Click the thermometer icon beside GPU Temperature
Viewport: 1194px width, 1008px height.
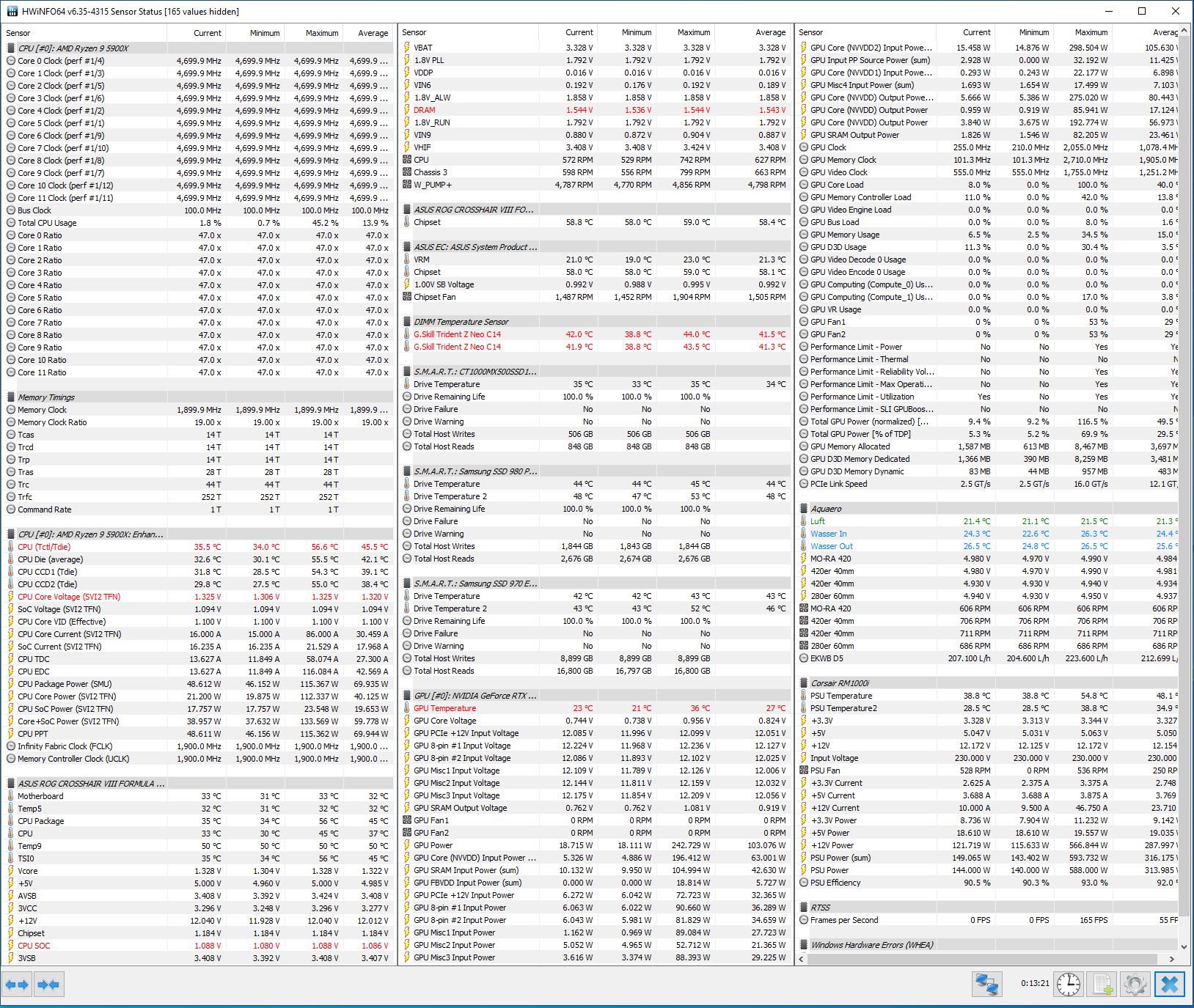point(407,708)
